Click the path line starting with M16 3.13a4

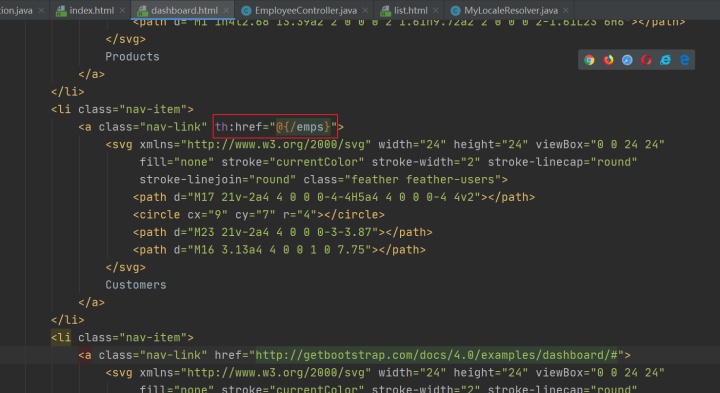click(x=279, y=250)
